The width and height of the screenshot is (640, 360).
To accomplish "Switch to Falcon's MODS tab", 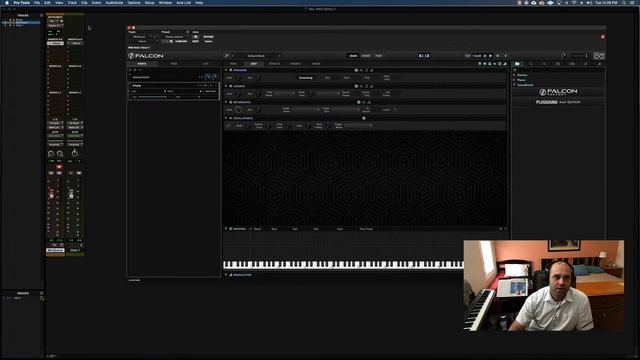I will [x=316, y=64].
